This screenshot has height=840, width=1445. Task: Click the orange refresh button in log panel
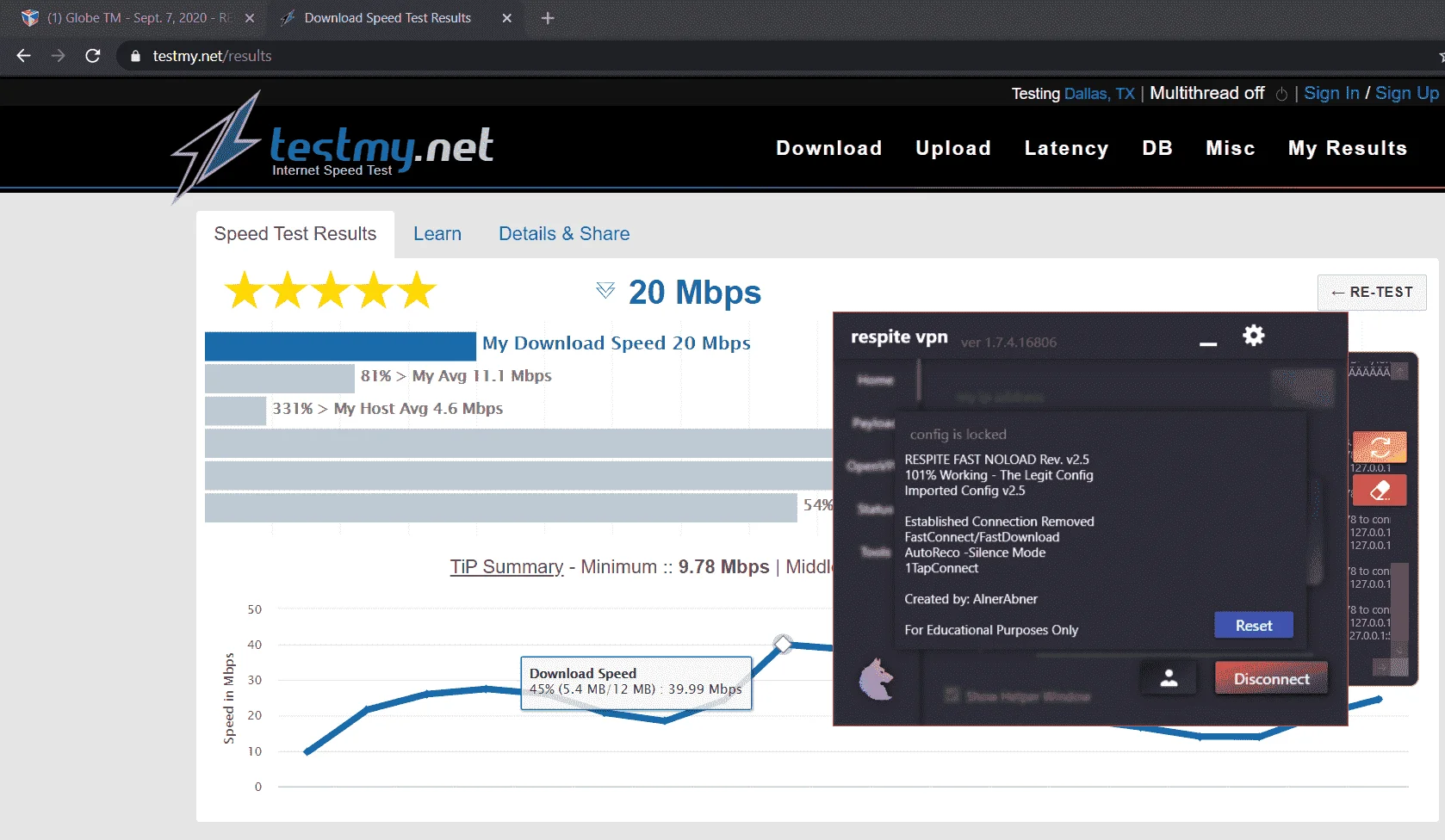coord(1380,447)
